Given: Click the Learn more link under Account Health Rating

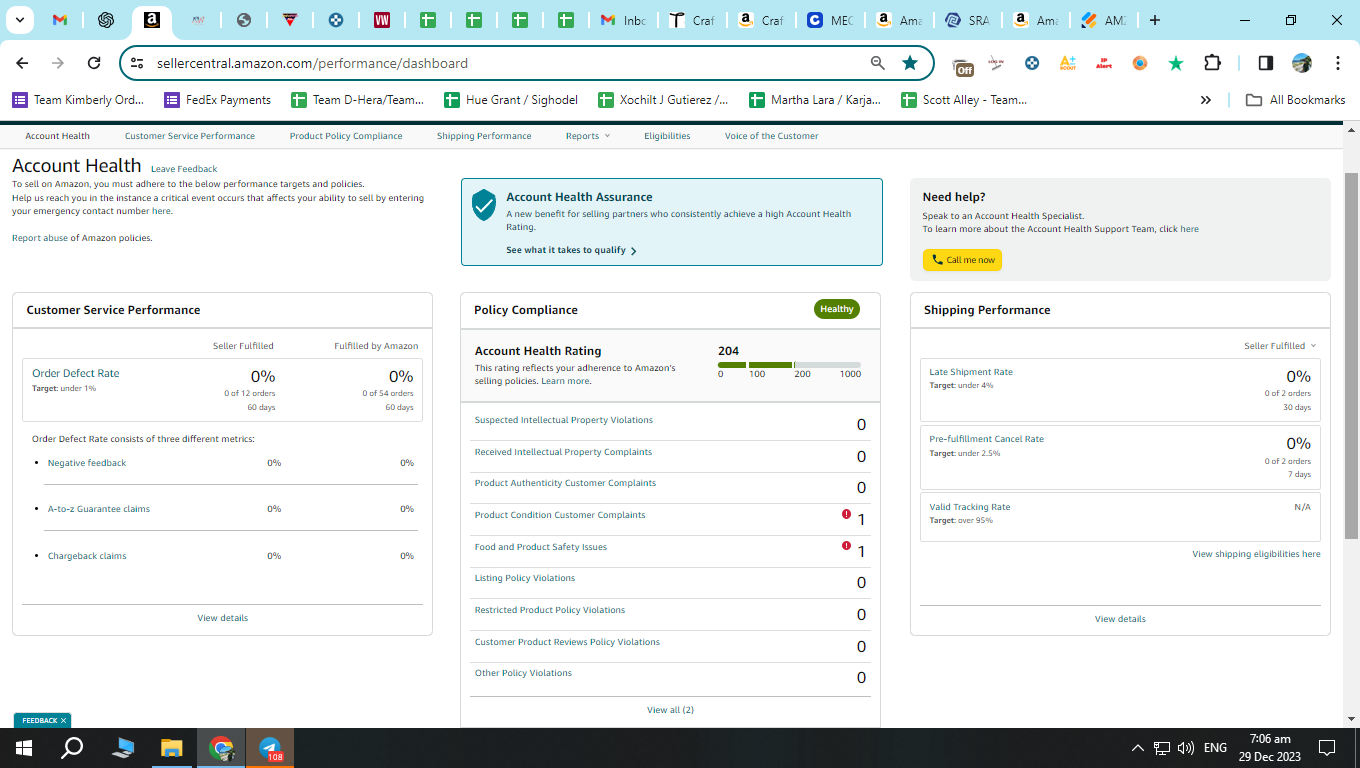Looking at the screenshot, I should (565, 381).
